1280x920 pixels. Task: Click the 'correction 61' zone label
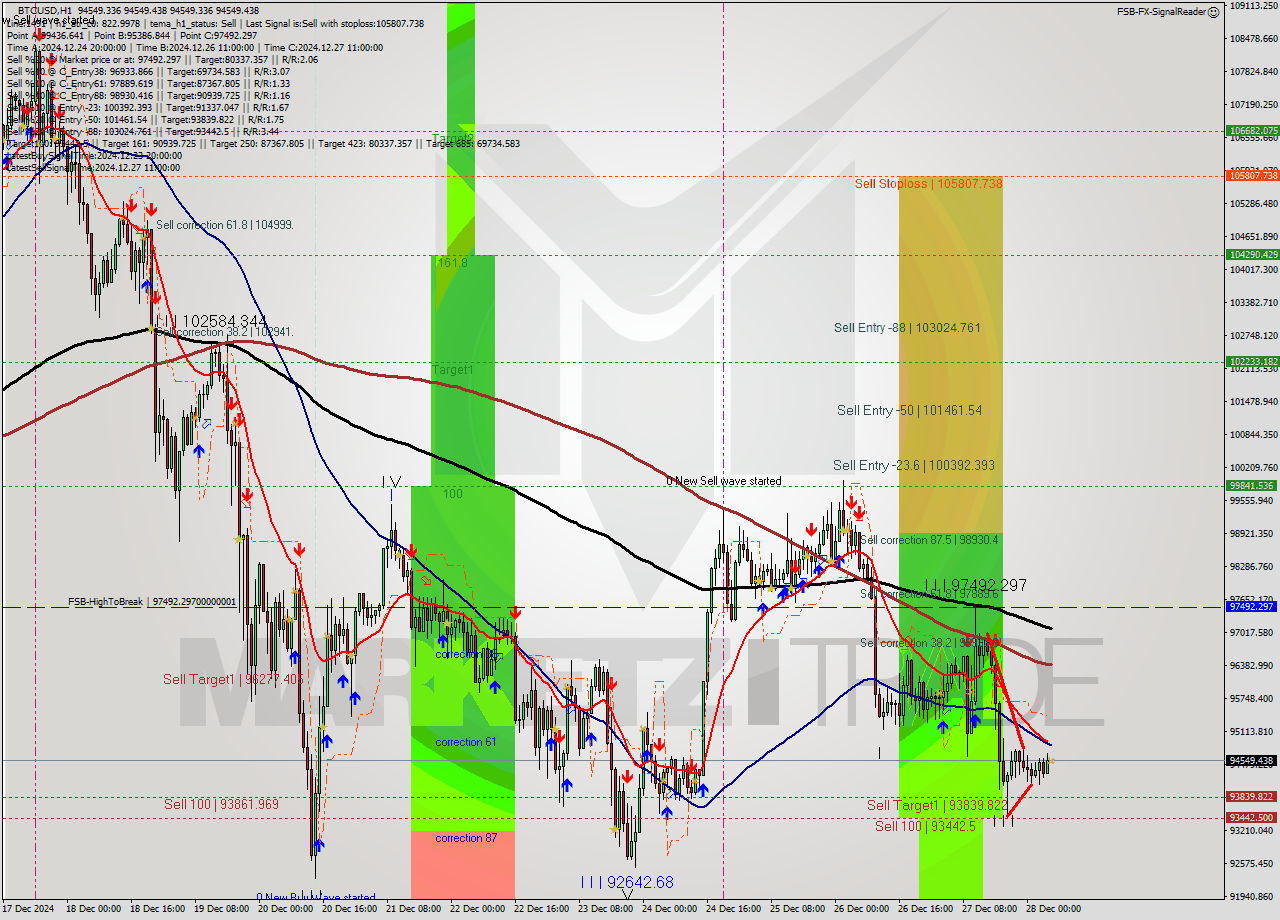tap(466, 743)
